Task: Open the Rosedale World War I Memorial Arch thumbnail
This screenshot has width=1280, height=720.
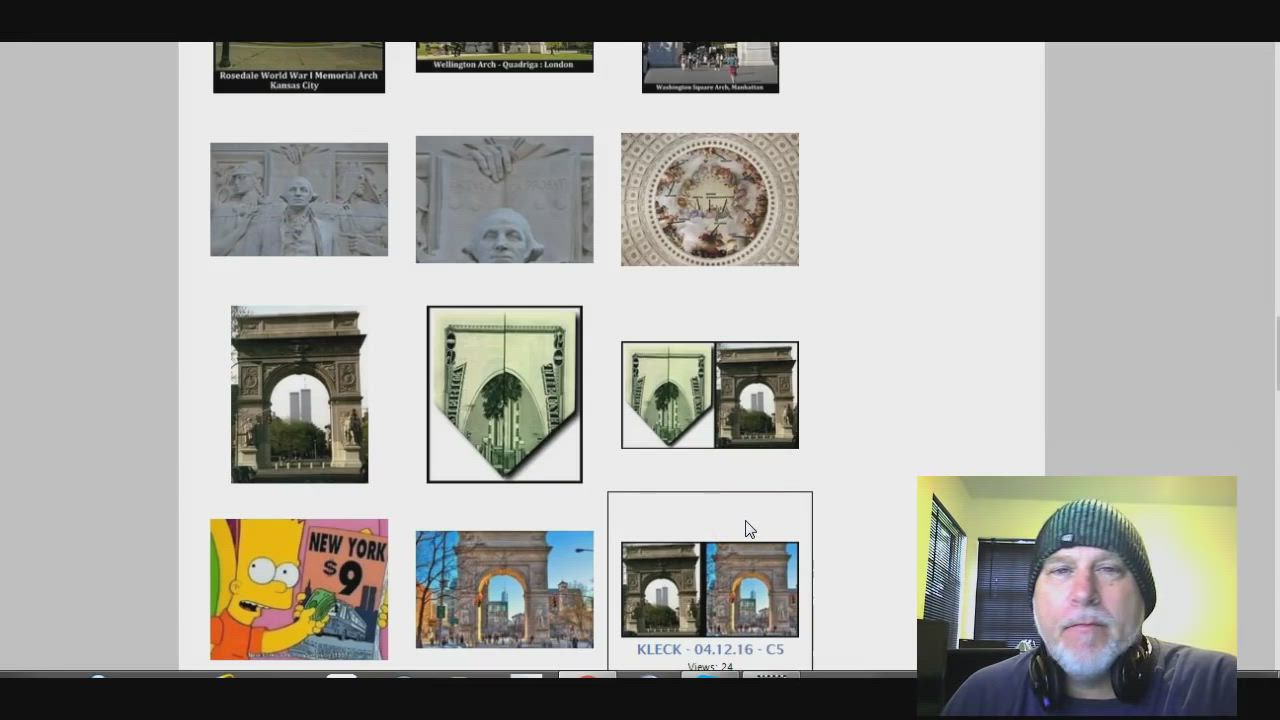Action: 298,66
